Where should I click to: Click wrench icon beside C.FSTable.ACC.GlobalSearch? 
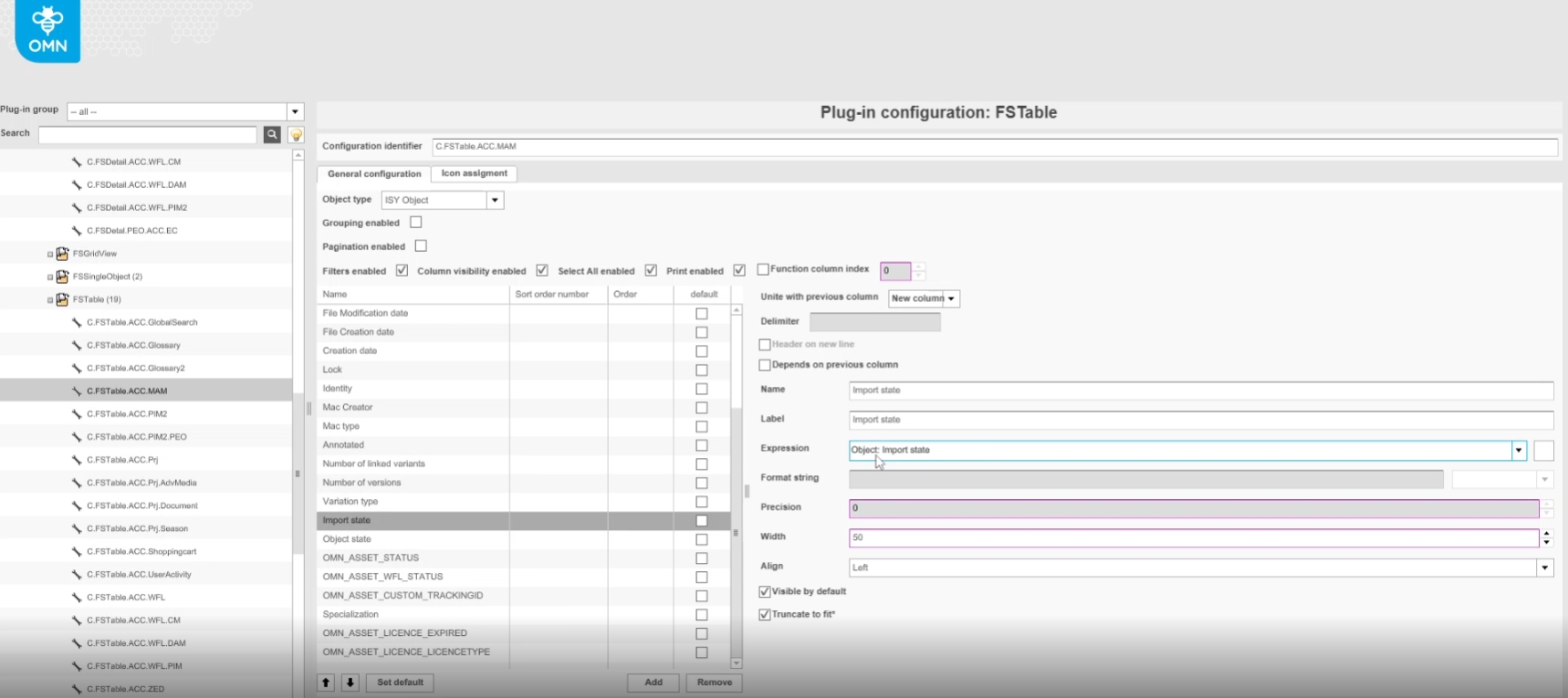click(77, 322)
